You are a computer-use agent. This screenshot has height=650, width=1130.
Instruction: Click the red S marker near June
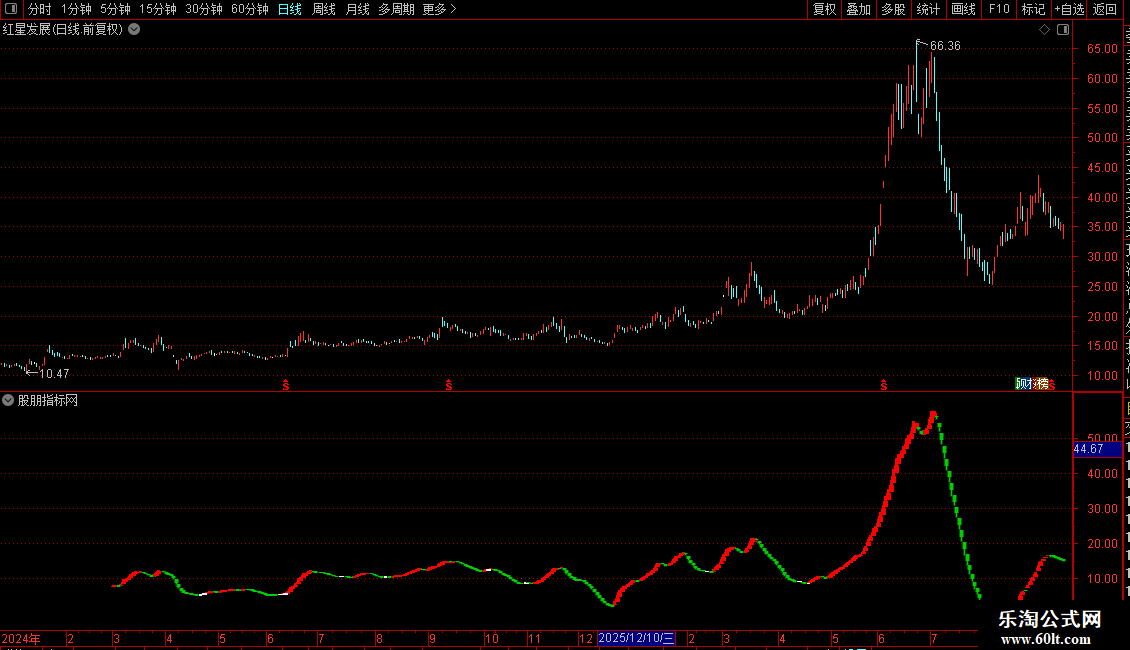coord(884,386)
